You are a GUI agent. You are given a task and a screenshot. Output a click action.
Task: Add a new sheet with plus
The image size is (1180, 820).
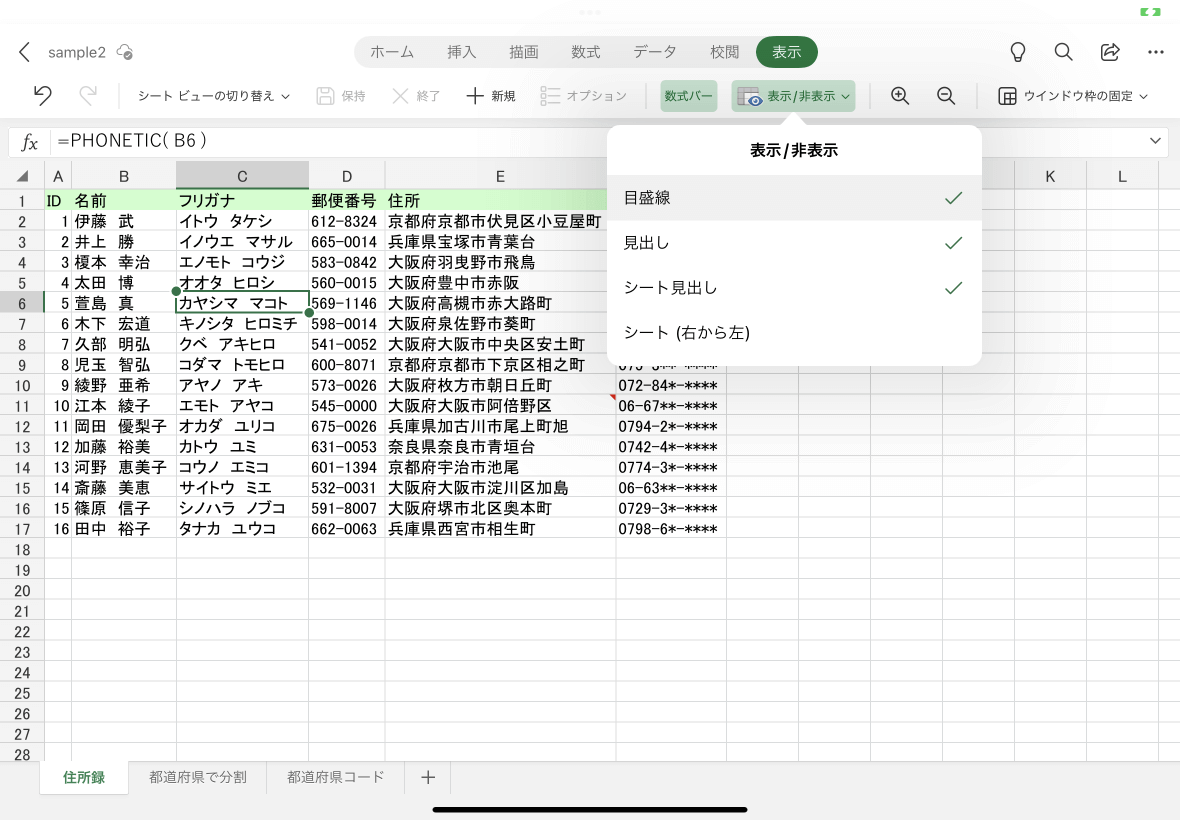[427, 777]
